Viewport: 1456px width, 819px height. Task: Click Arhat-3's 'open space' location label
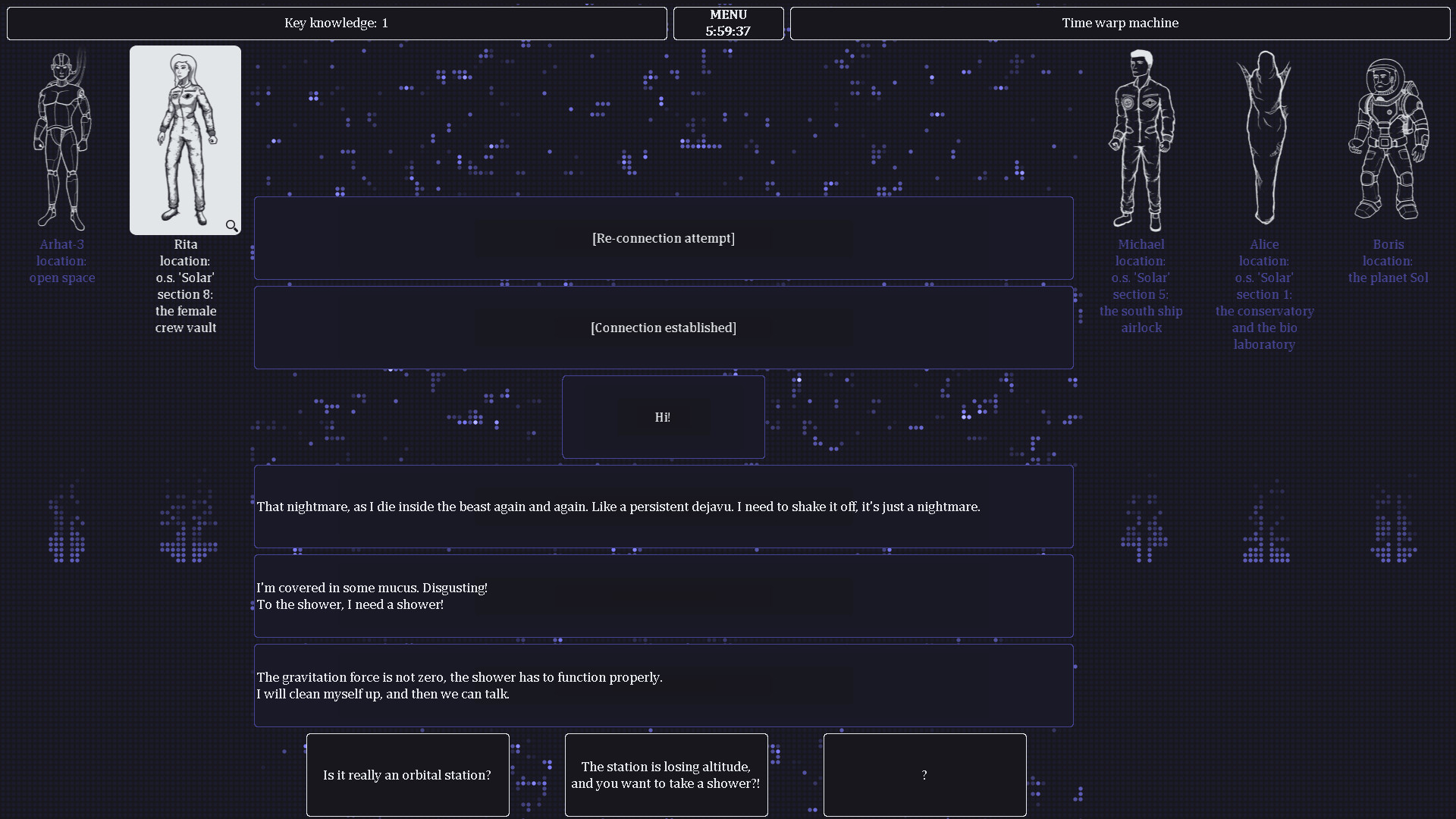pos(62,278)
